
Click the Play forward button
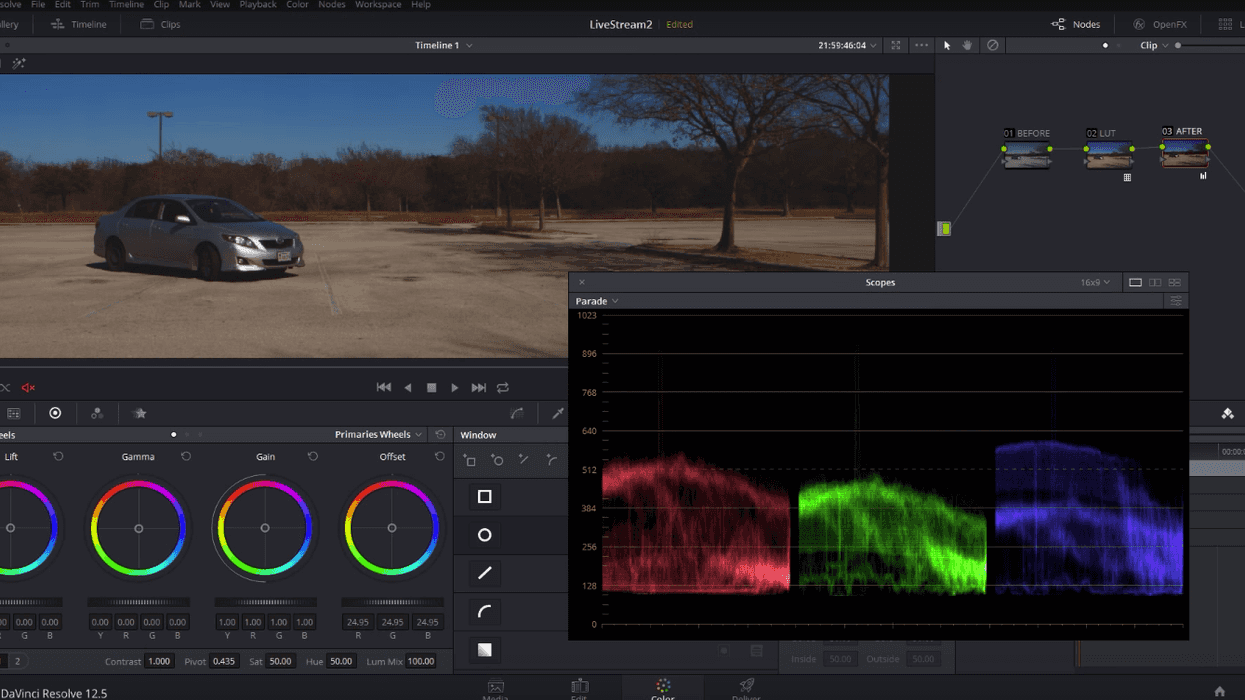click(455, 388)
